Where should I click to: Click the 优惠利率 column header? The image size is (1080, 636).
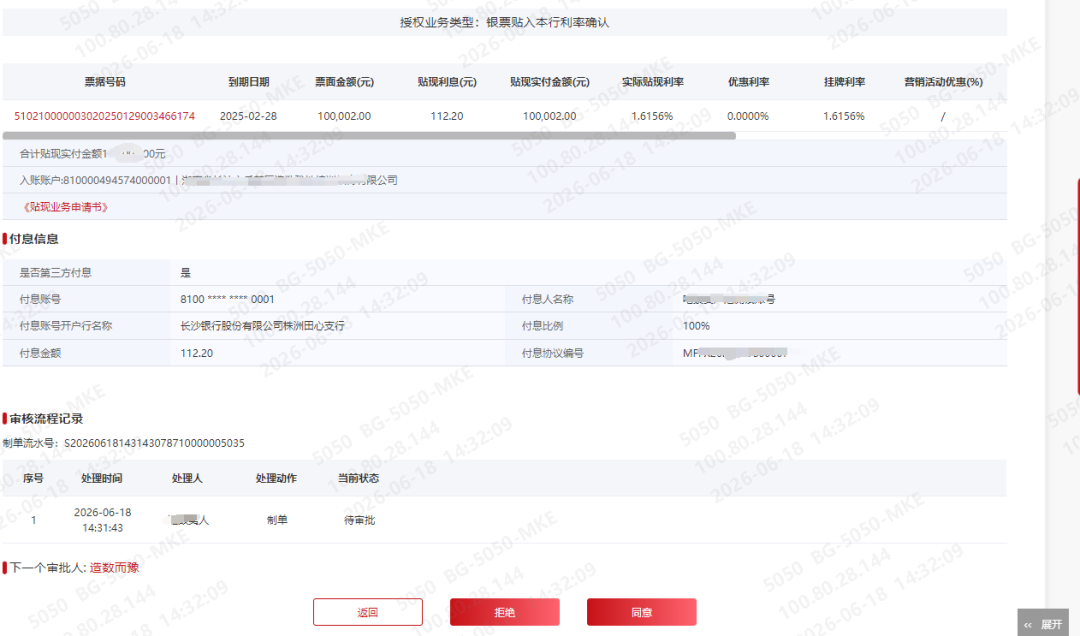point(749,82)
